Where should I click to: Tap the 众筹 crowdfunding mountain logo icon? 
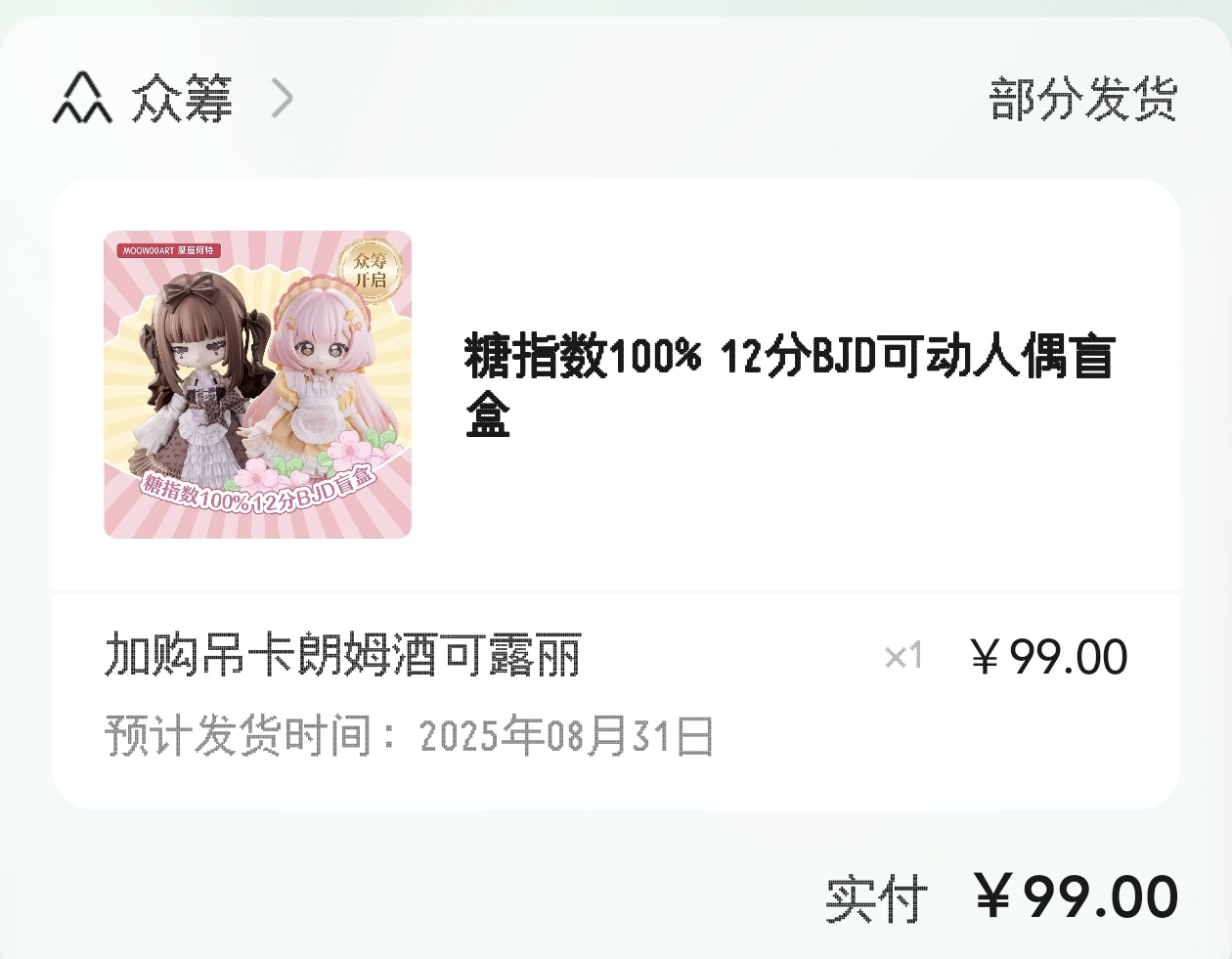point(82,98)
